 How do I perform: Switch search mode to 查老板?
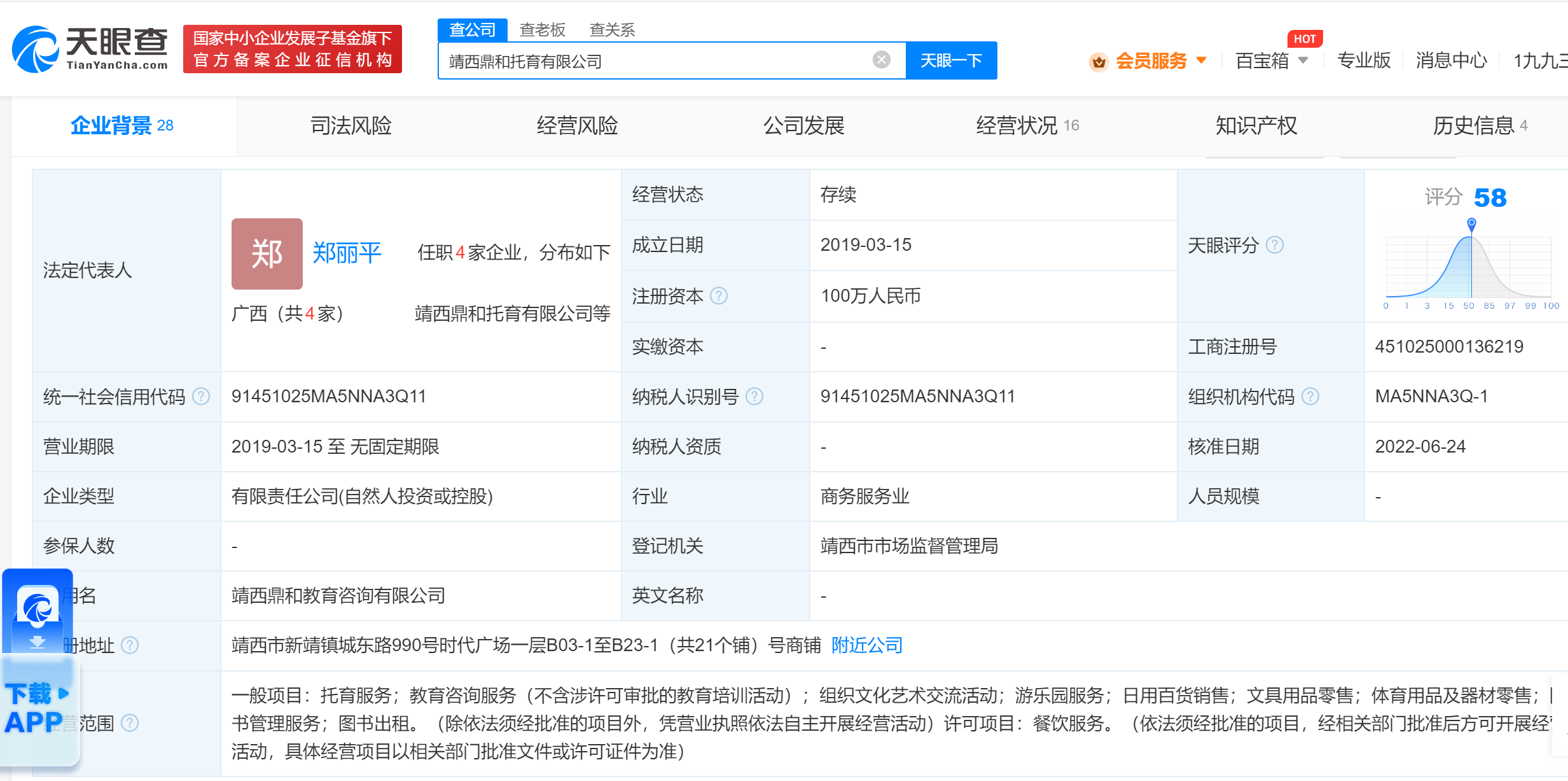pos(543,29)
